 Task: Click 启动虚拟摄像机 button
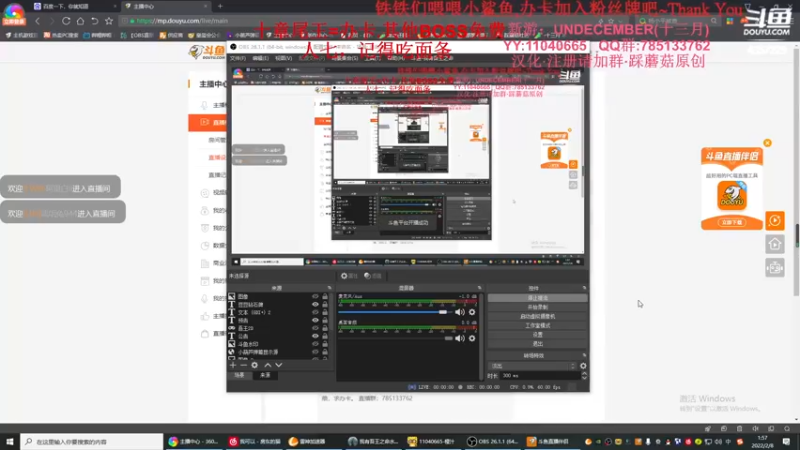[x=537, y=316]
